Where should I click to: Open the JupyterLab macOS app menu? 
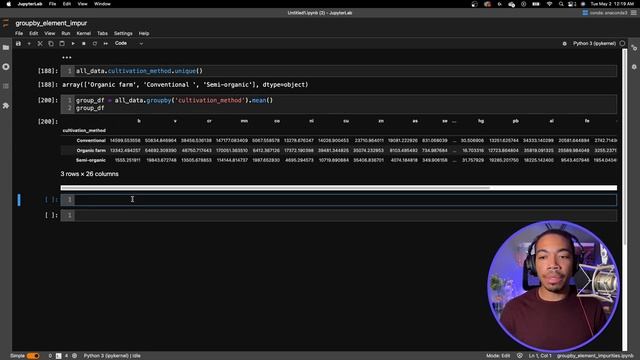tap(30, 4)
